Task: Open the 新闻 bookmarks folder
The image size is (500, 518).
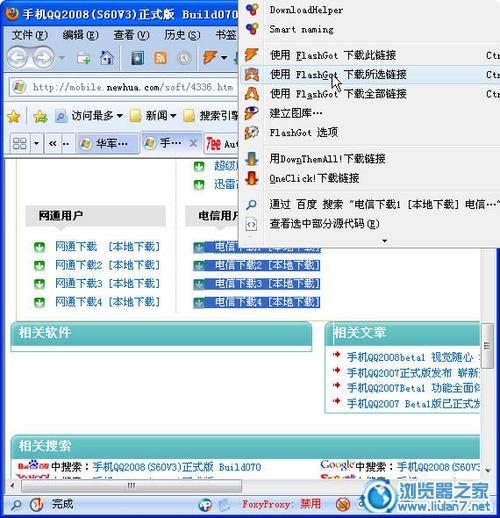Action: pyautogui.click(x=153, y=116)
